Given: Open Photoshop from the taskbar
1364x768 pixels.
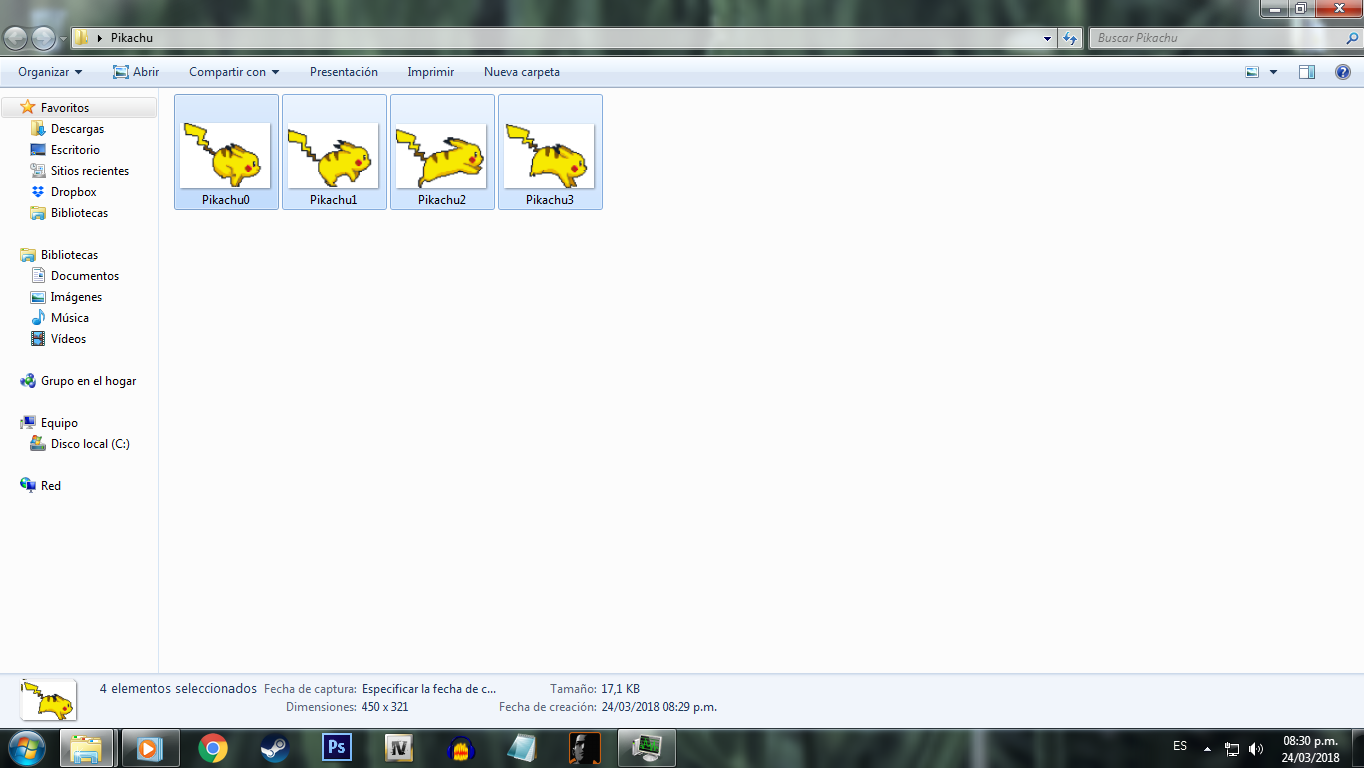Looking at the screenshot, I should pyautogui.click(x=337, y=748).
